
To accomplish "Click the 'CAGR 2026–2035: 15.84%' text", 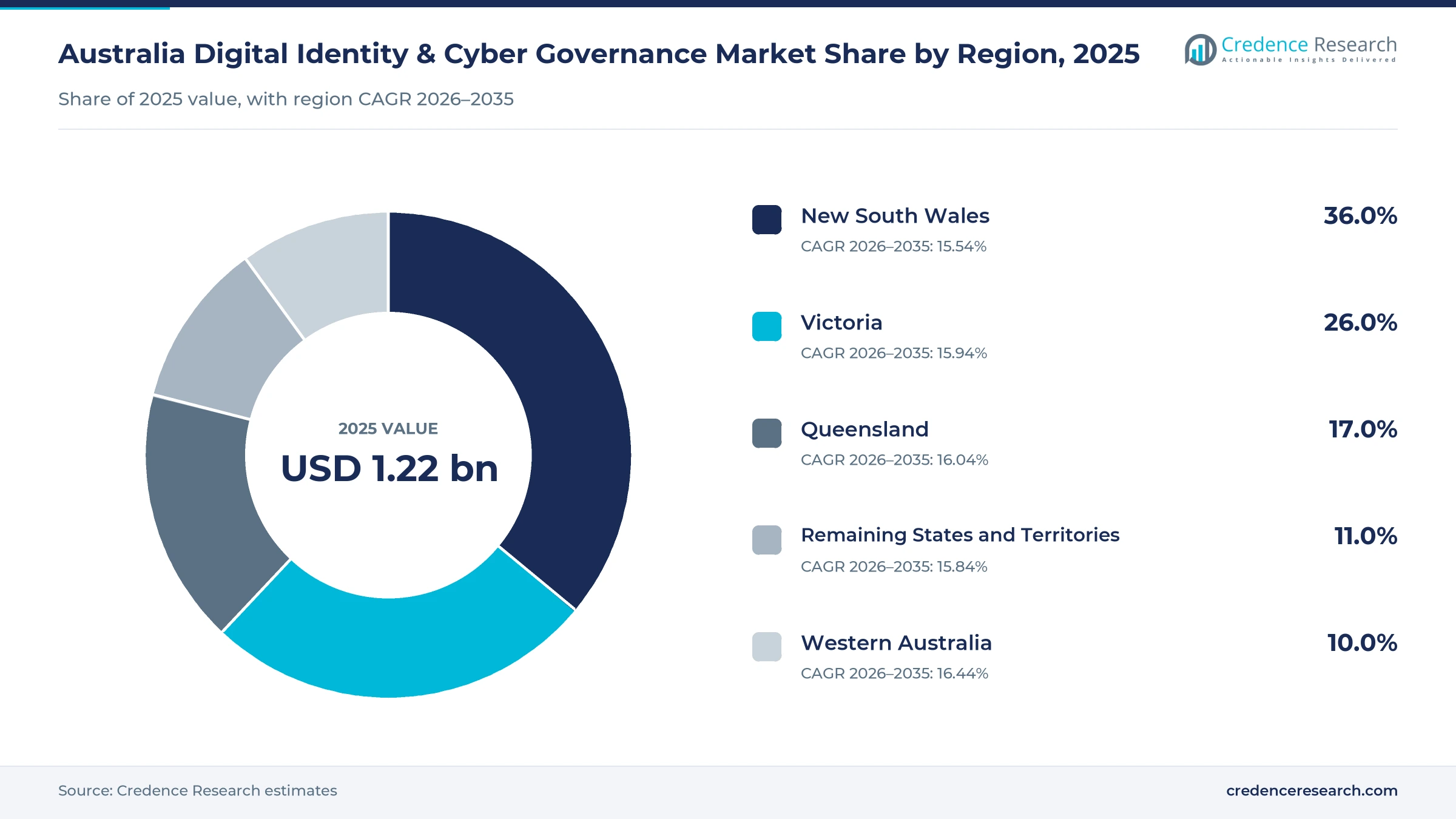I will [x=894, y=567].
